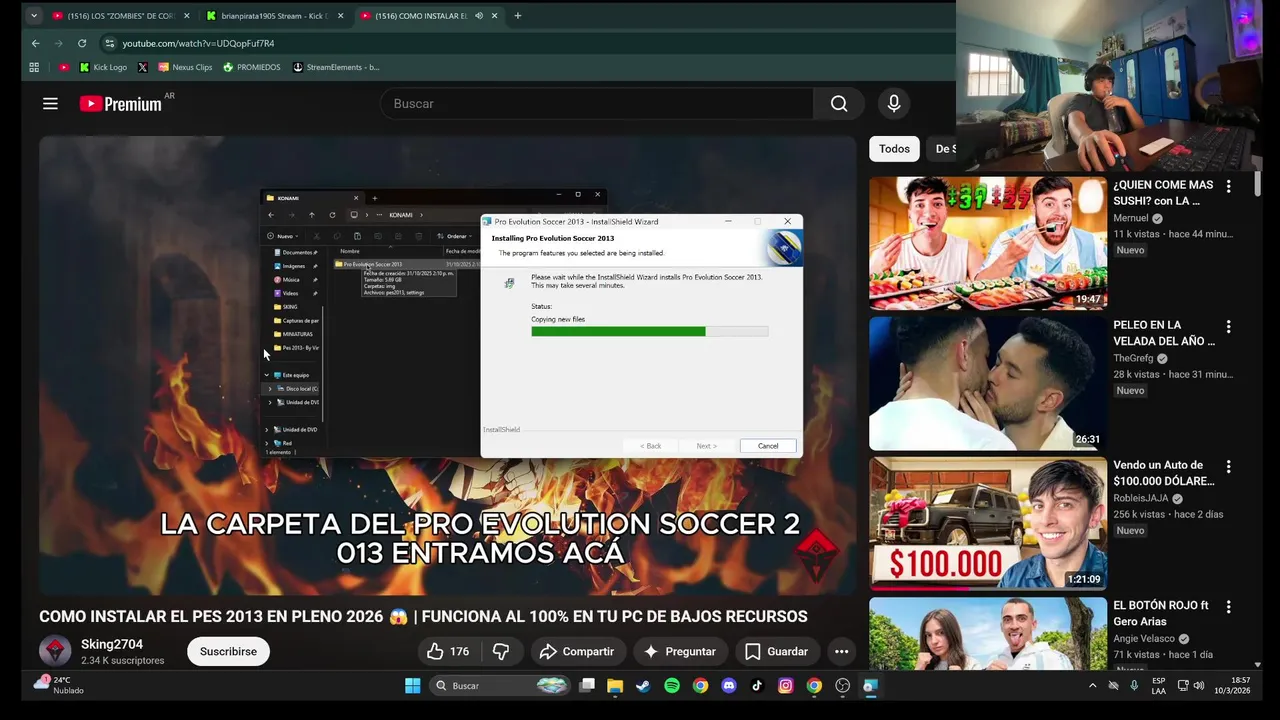
Task: Subscribe to Sking2704 with Suscribirse
Action: click(228, 652)
